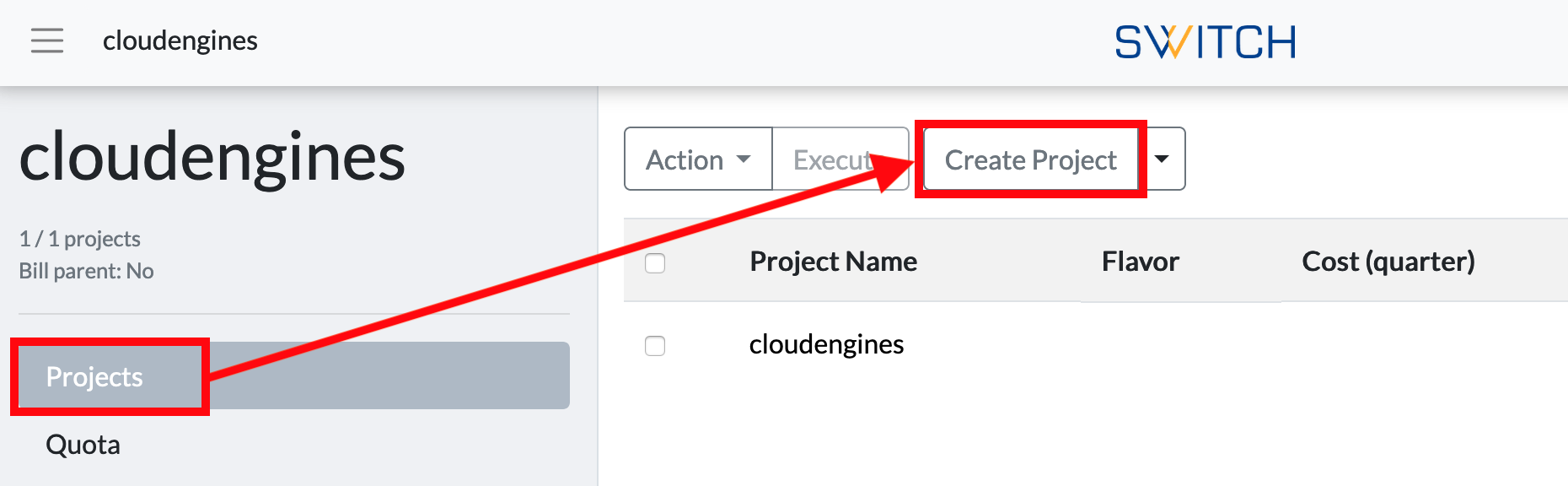Click the large cloudengines sidebar heading

click(x=212, y=157)
